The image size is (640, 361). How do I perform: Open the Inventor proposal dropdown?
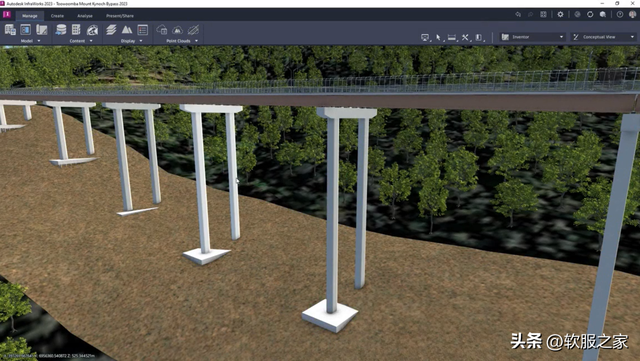pos(532,37)
